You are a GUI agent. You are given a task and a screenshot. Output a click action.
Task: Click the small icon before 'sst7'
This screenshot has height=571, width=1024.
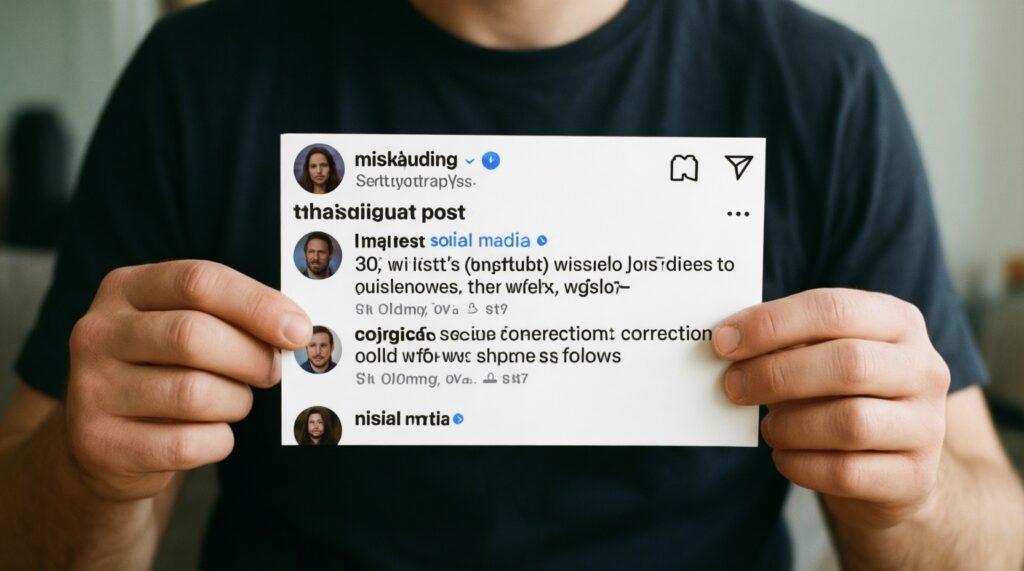pos(490,378)
